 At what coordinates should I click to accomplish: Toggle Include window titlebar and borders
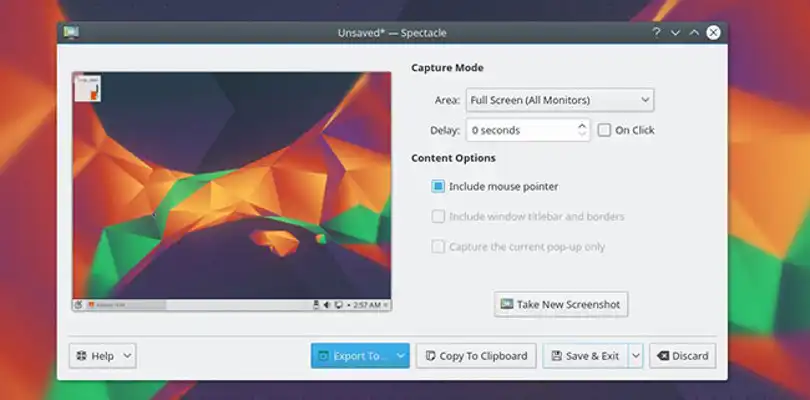438,217
